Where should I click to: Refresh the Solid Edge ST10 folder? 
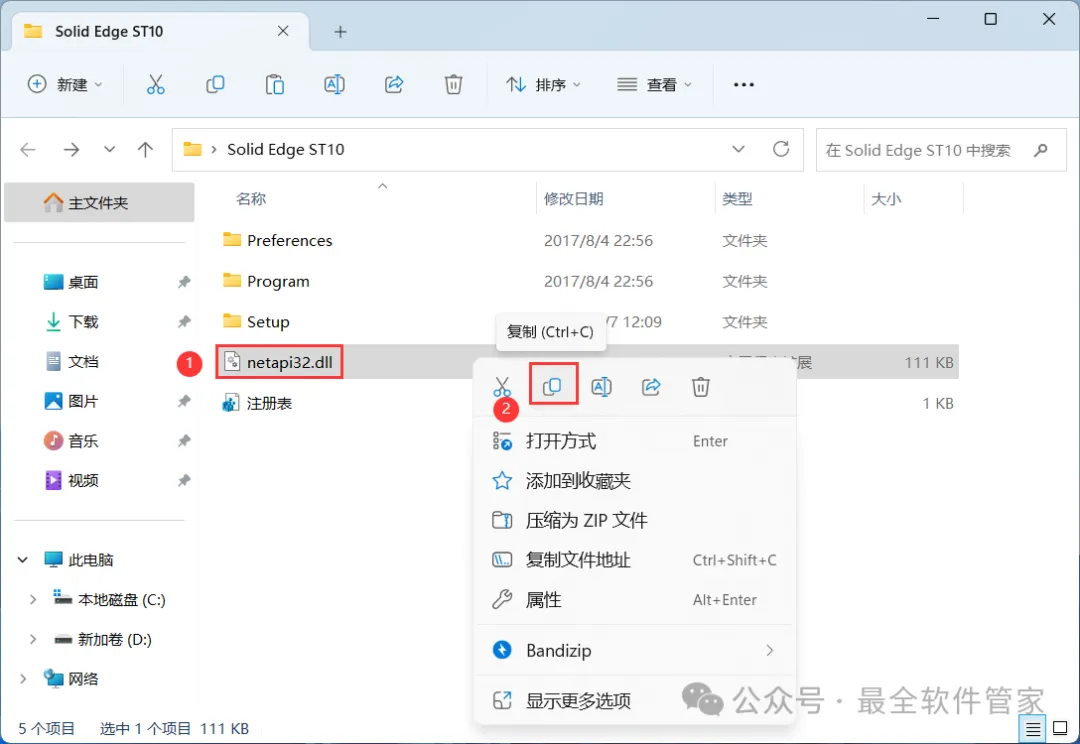click(x=780, y=149)
